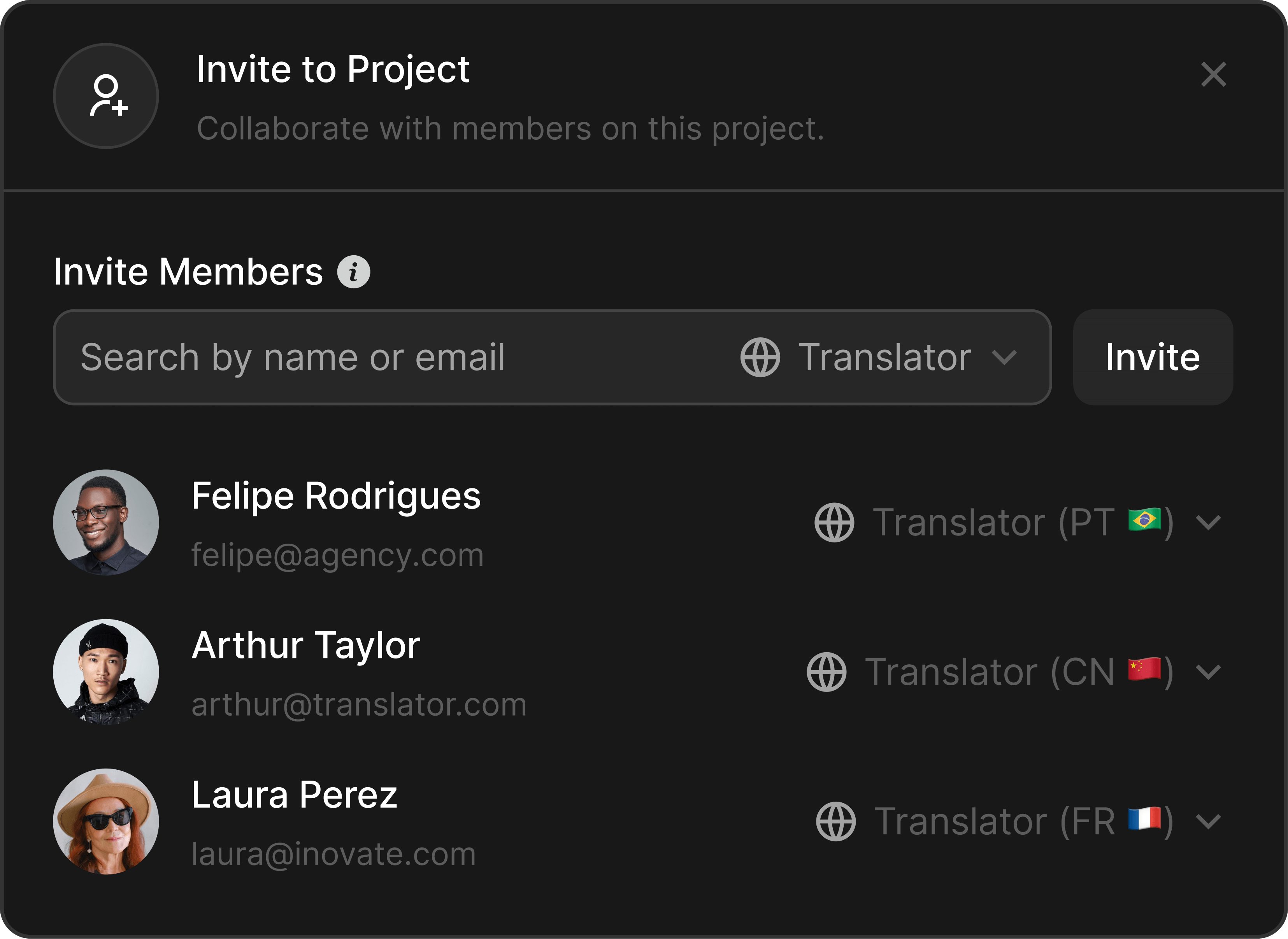The image size is (1288, 939).
Task: Select the felipe@agency.com email address
Action: 338,555
